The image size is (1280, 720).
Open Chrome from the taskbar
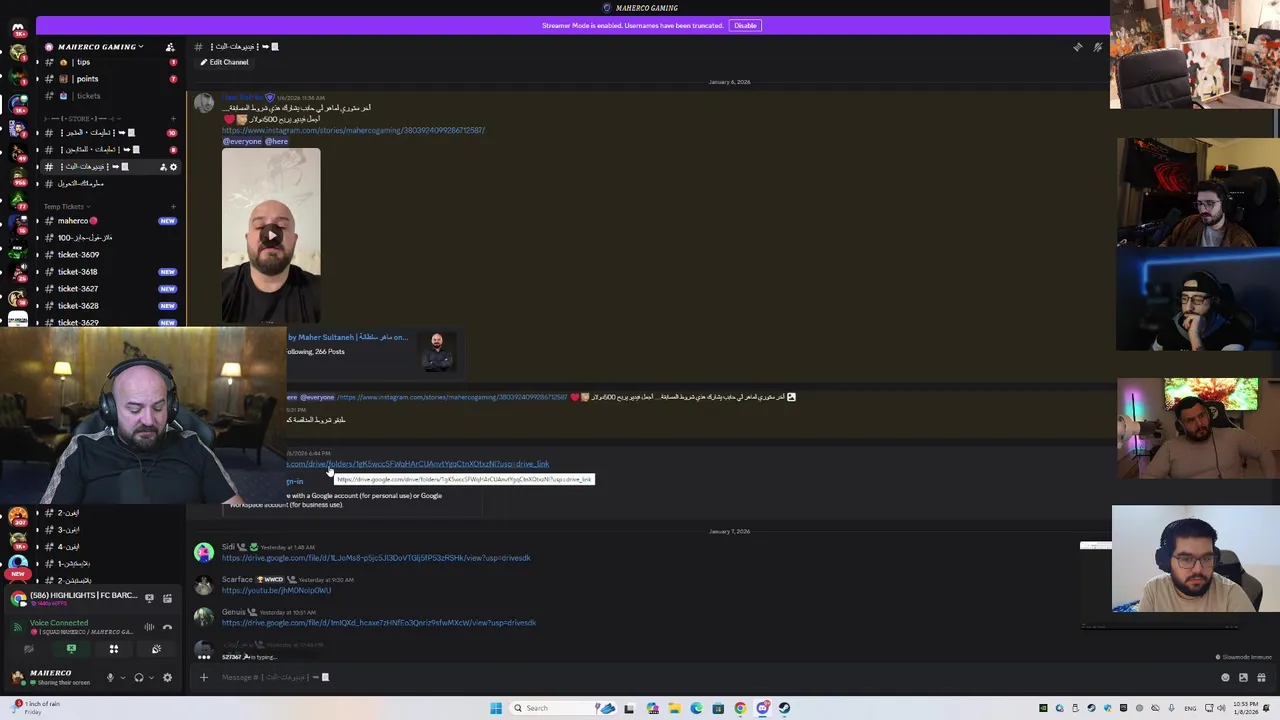[740, 708]
